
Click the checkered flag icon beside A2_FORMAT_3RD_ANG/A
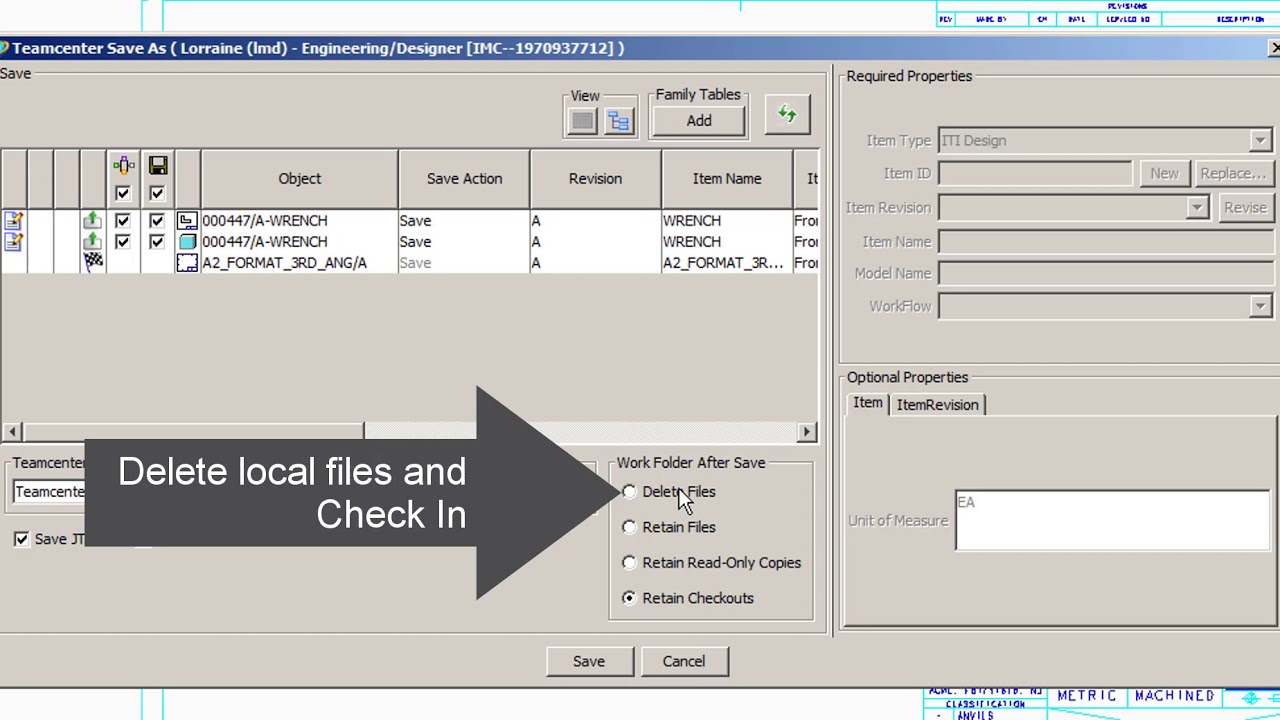[93, 262]
